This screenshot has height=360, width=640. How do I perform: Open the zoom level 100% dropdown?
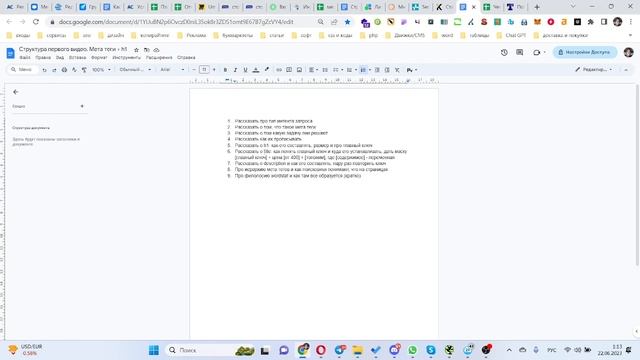(x=101, y=70)
